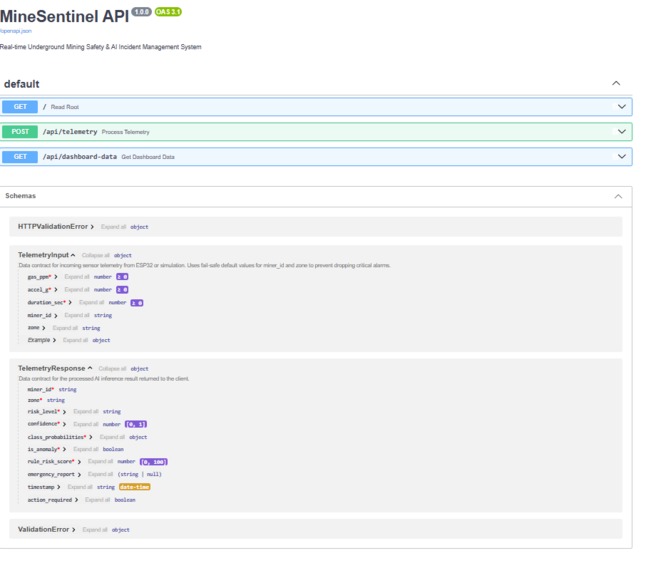Viewport: 651px width, 573px height.
Task: Click the 'Get Dashboard Data' endpoint summary
Action: [x=148, y=157]
